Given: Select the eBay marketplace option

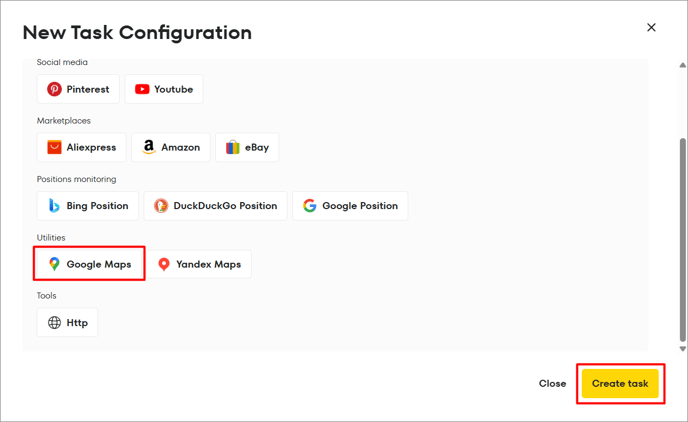Looking at the screenshot, I should pos(247,147).
